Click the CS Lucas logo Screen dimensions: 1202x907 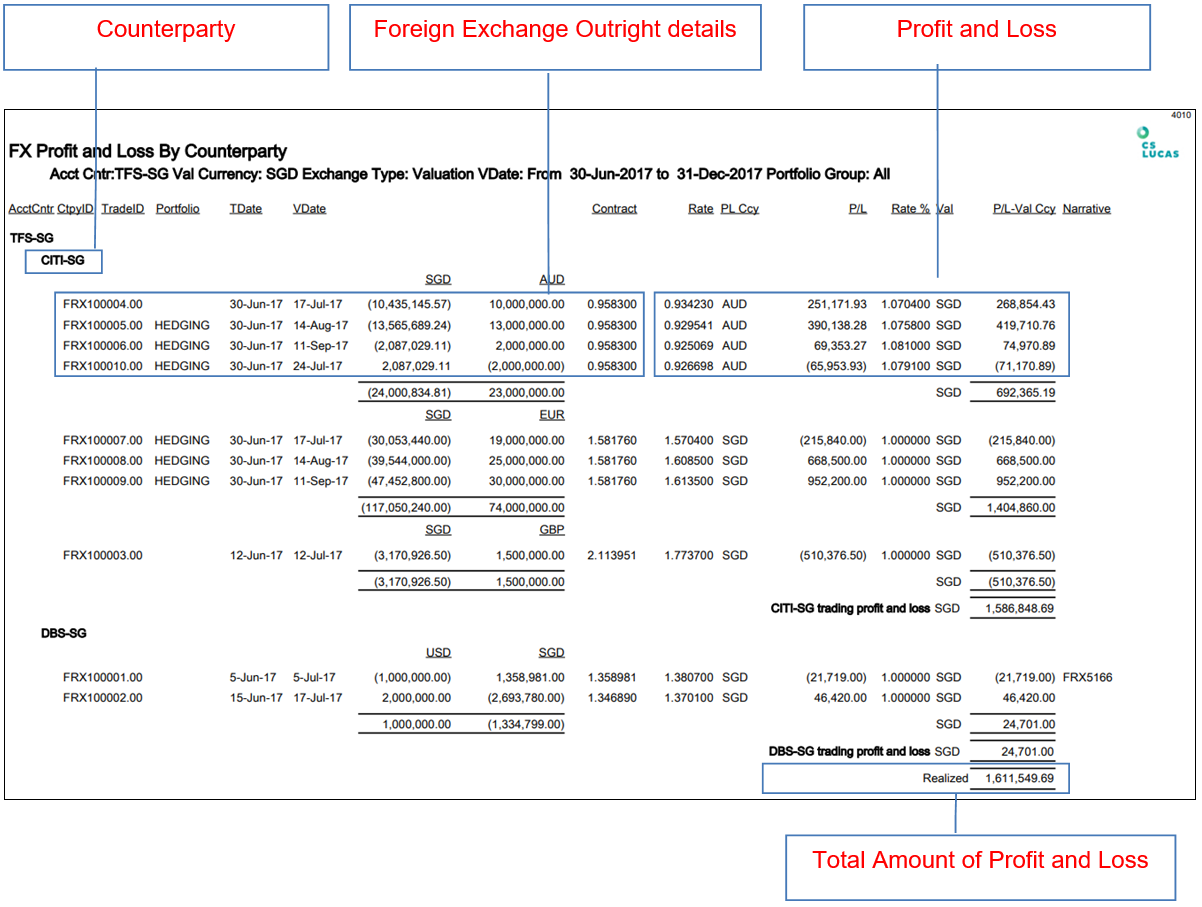[x=1159, y=142]
